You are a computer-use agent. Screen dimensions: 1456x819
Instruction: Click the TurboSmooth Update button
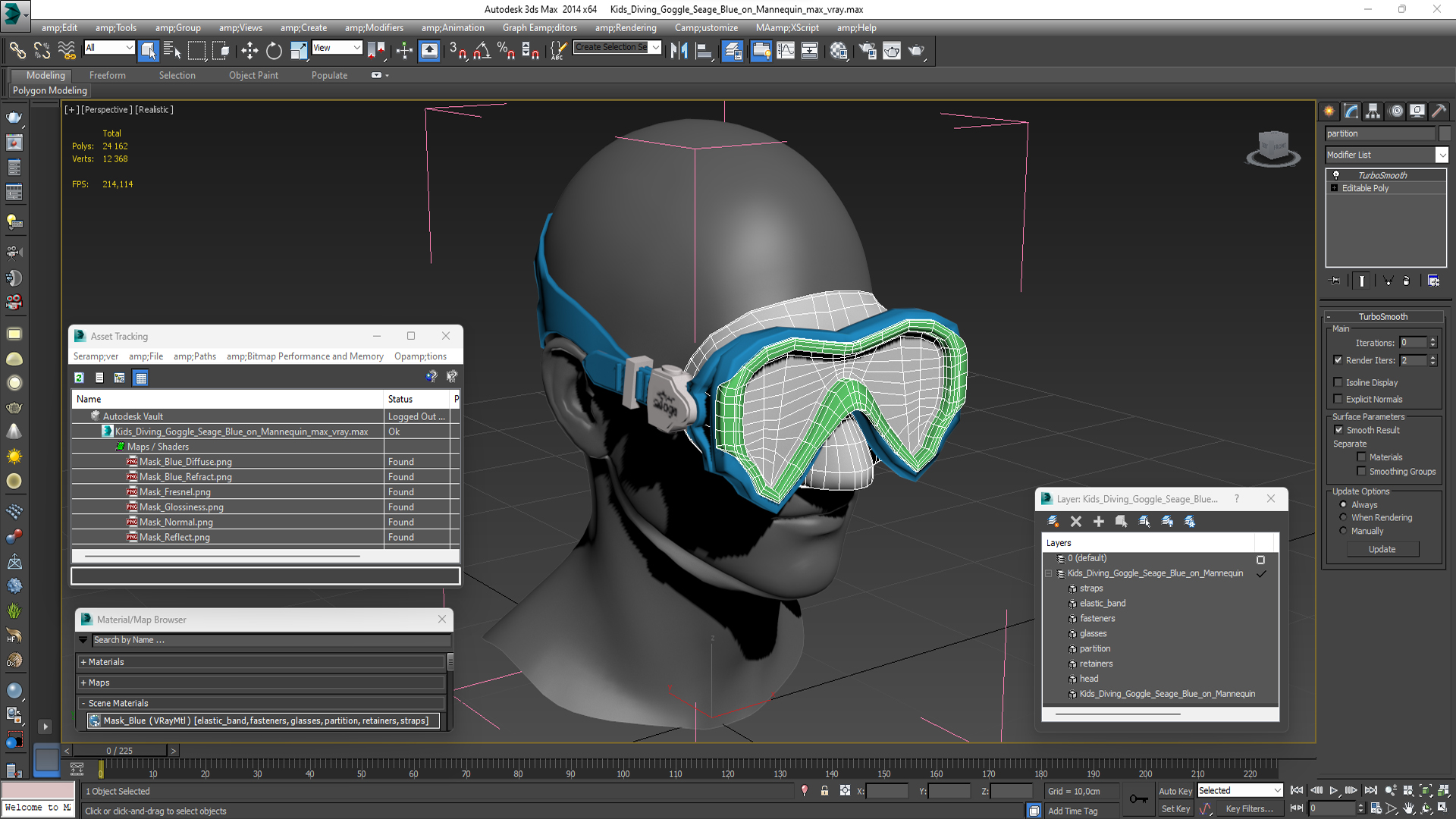point(1382,549)
